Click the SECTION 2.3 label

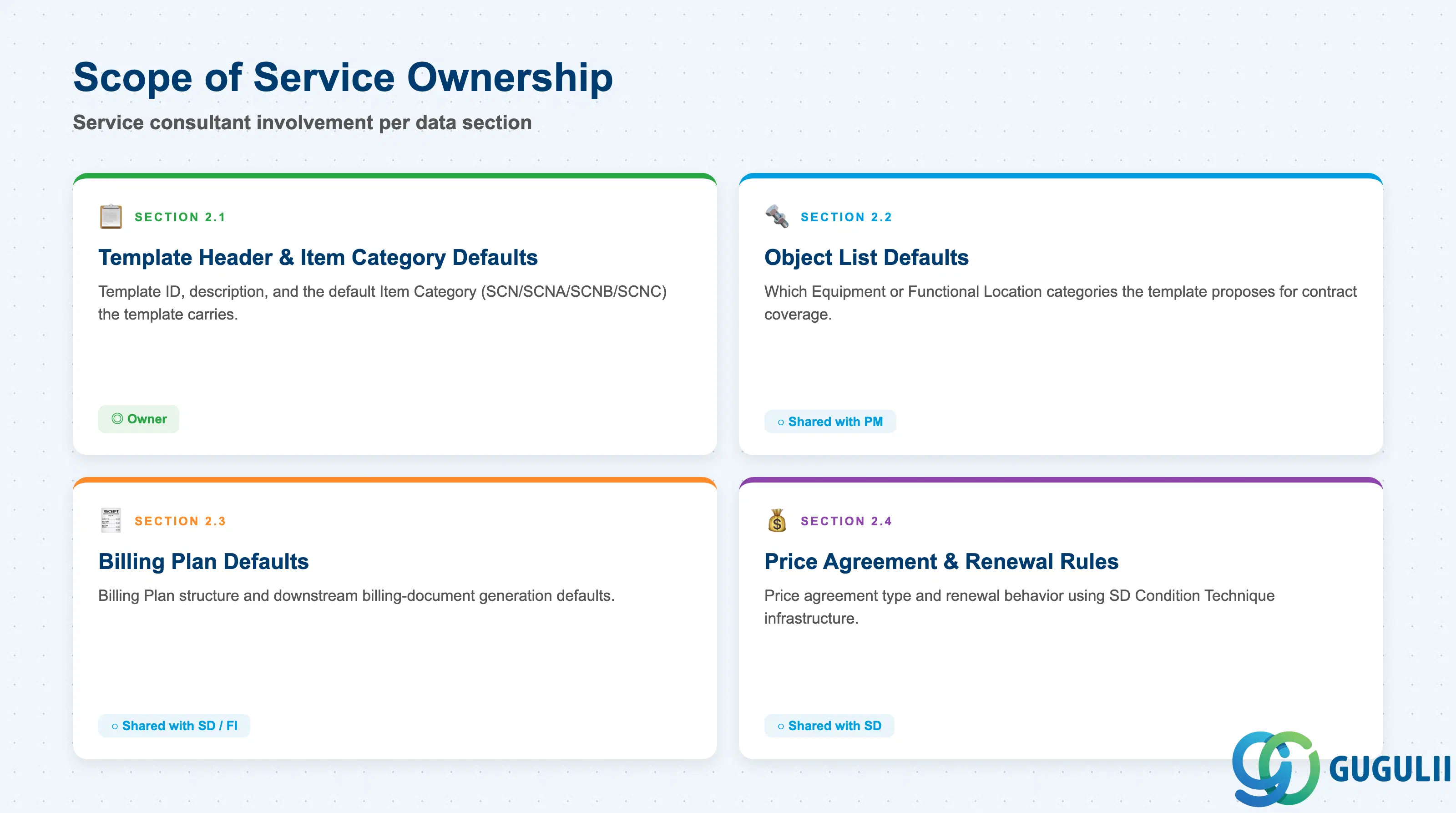point(180,521)
